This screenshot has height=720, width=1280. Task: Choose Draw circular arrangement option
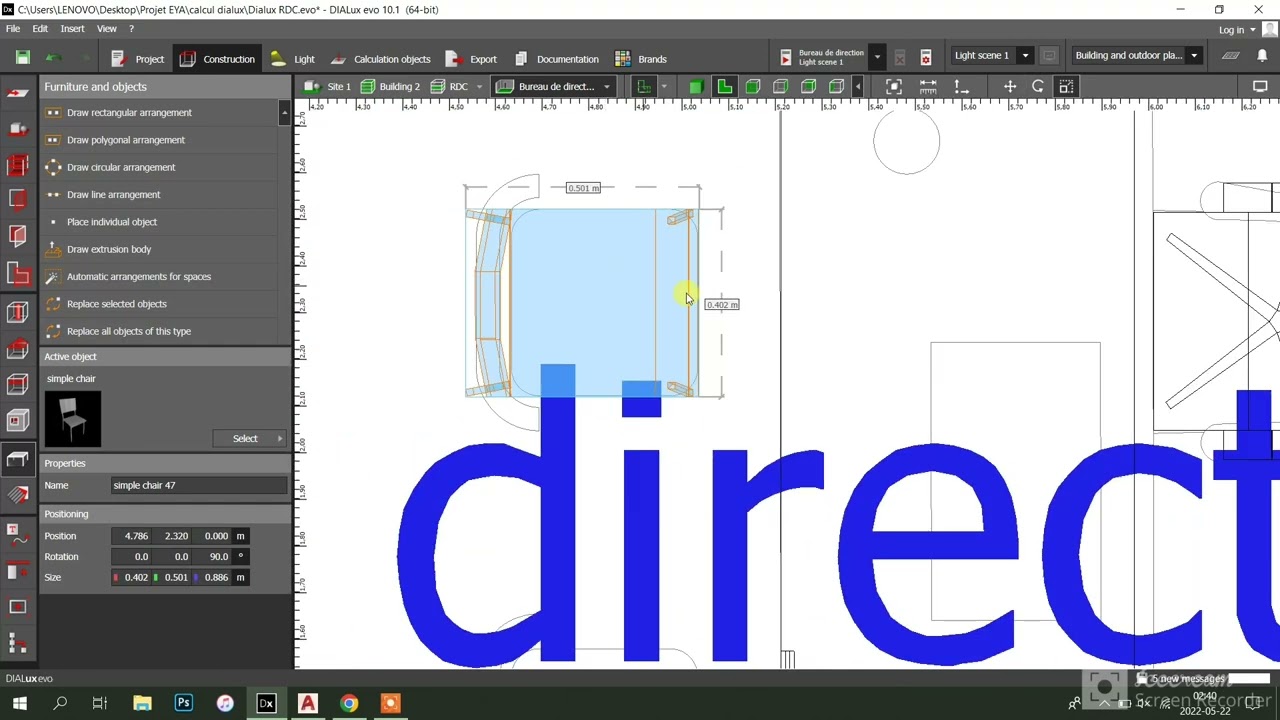point(120,167)
